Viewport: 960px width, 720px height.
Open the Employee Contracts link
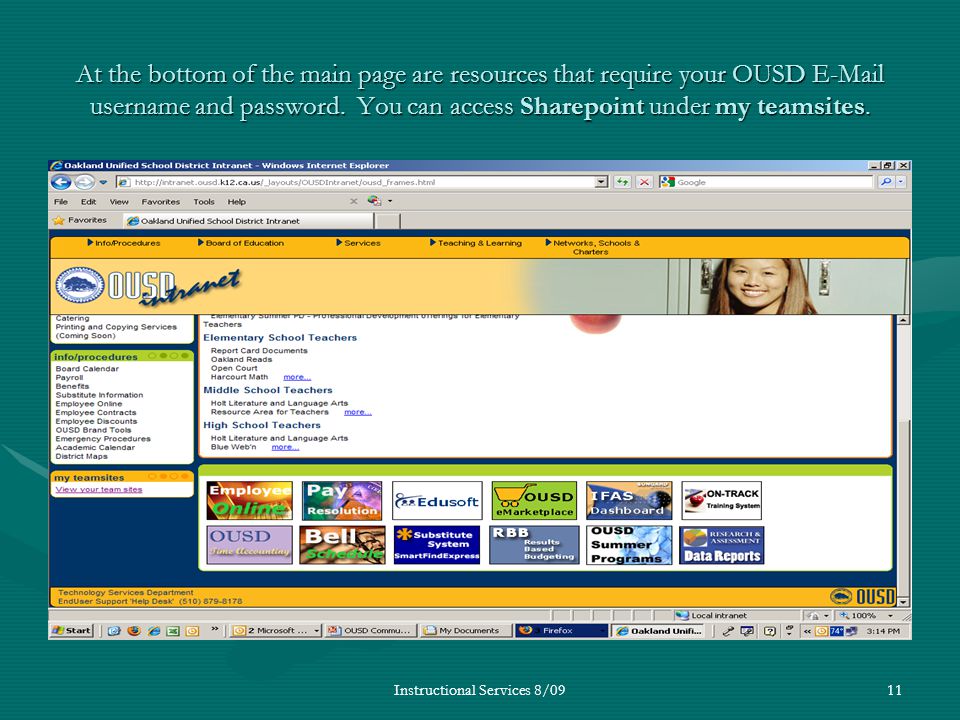tap(96, 413)
